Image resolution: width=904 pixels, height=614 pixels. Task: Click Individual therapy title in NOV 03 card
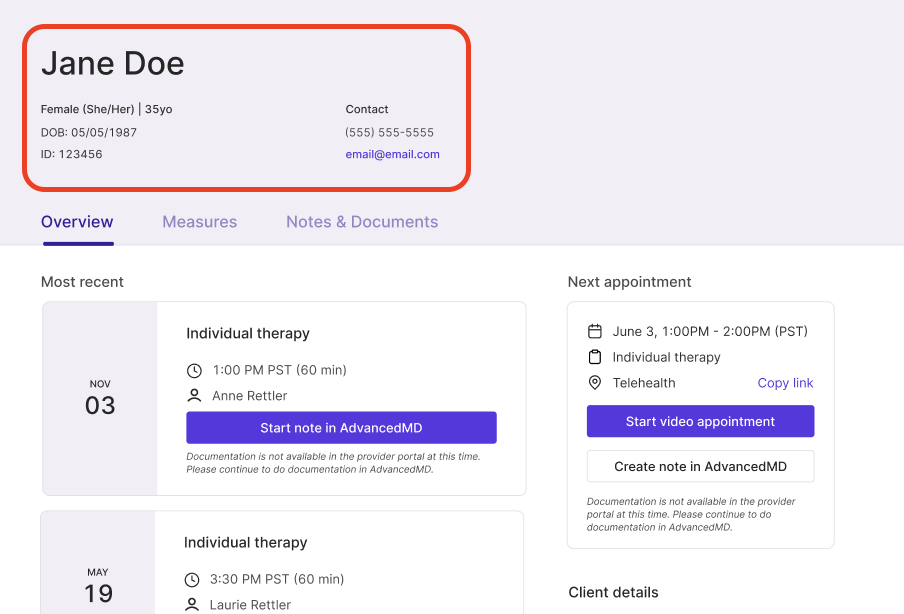click(248, 334)
